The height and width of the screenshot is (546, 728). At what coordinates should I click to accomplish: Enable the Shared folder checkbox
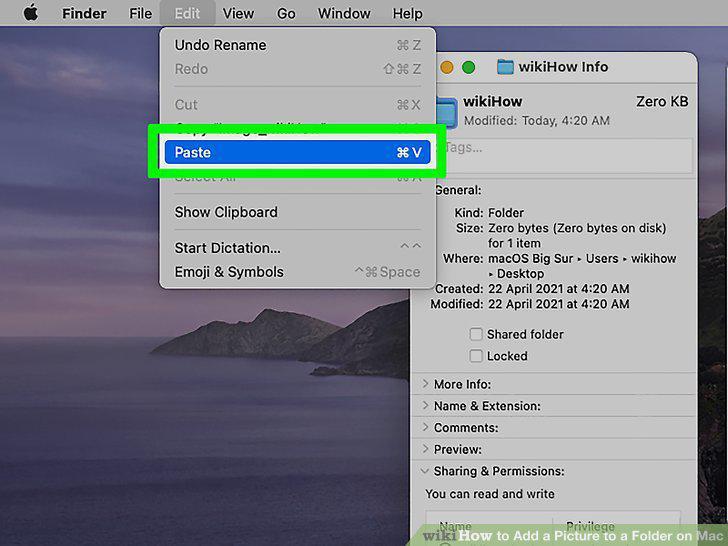[476, 334]
